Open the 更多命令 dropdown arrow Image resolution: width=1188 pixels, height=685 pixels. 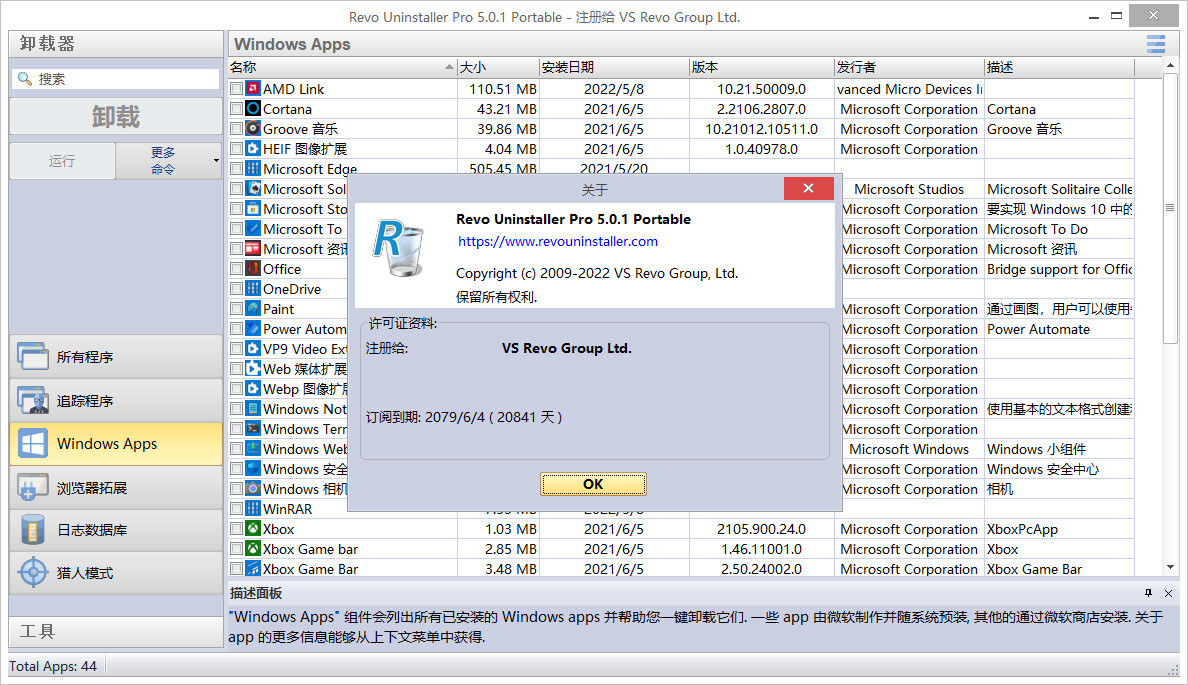pos(216,161)
